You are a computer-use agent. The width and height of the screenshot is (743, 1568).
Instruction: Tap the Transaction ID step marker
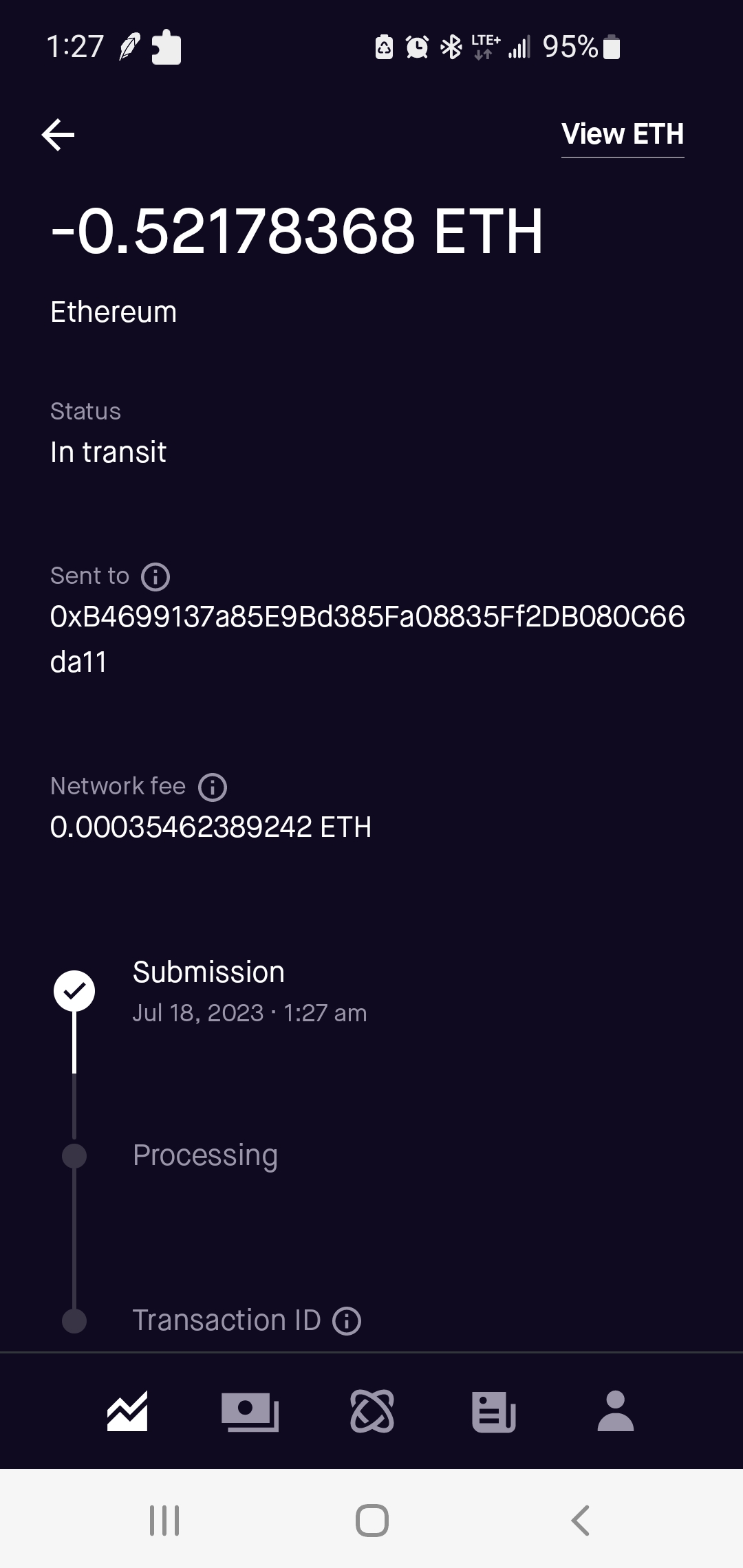pos(74,1320)
